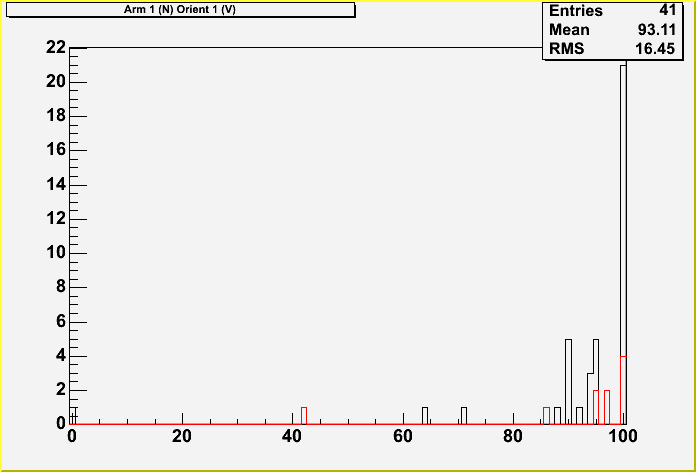This screenshot has width=696, height=472.
Task: Select the black bar near x=64
Action: pyautogui.click(x=425, y=416)
